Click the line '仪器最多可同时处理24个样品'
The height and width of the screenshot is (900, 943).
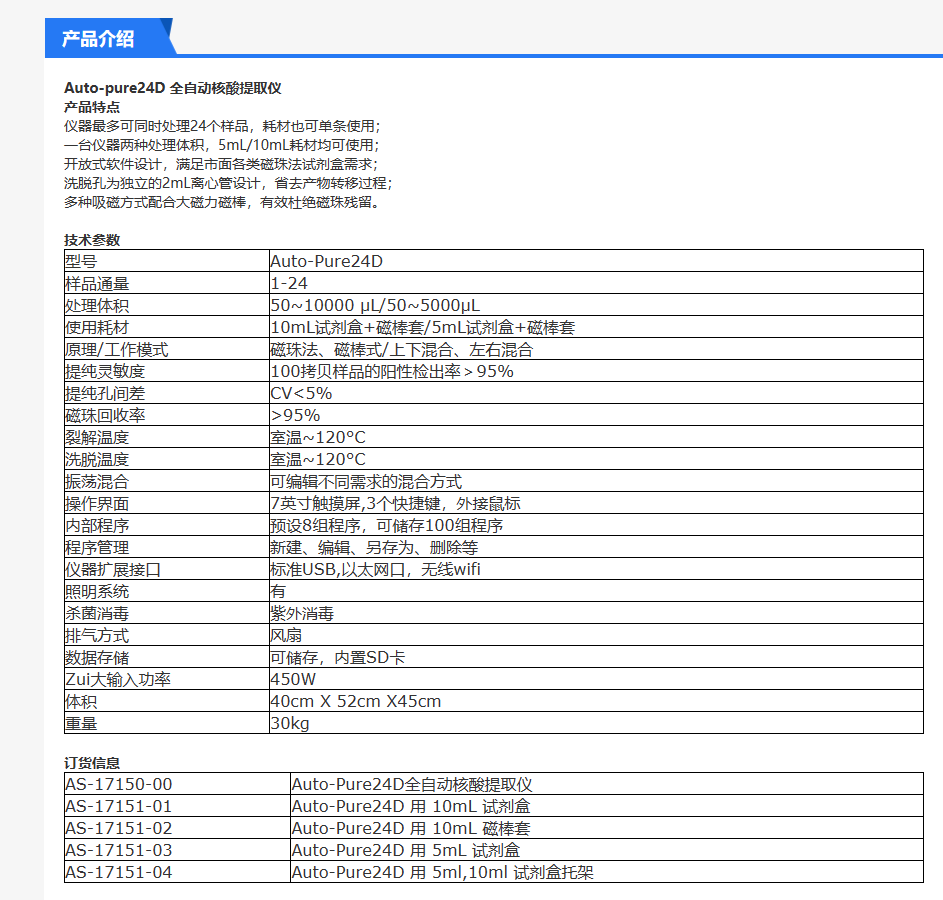pyautogui.click(x=156, y=126)
